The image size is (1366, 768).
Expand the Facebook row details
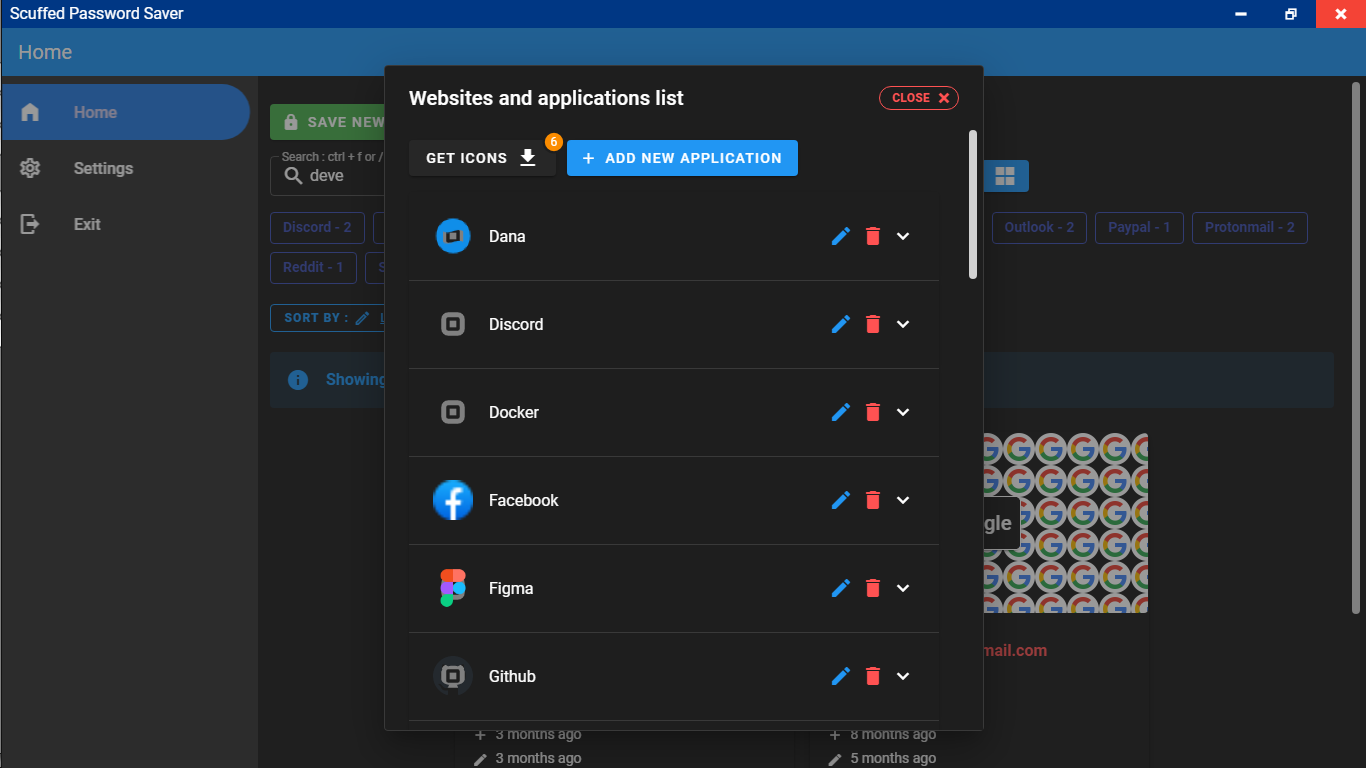tap(903, 500)
